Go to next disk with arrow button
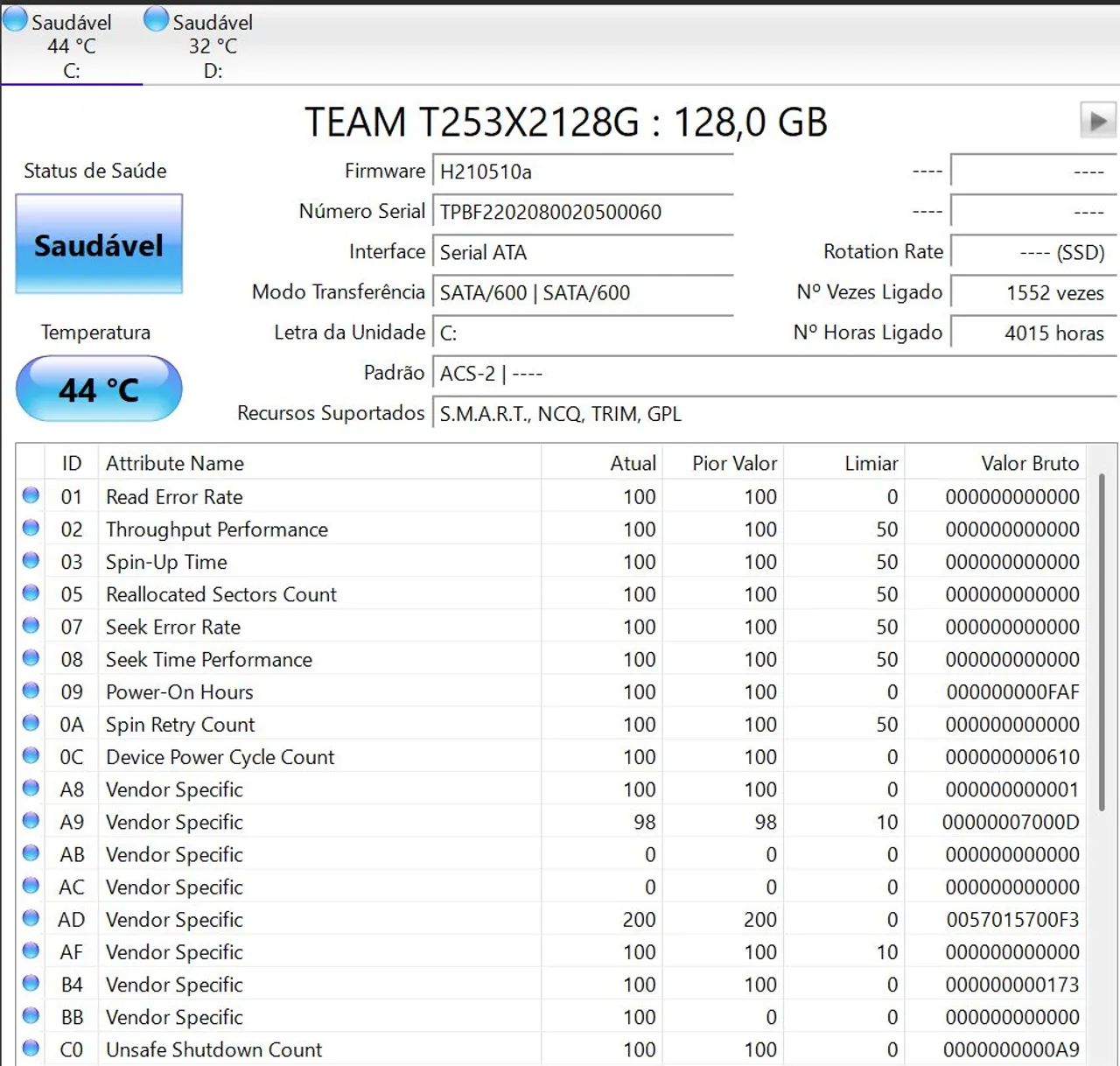The image size is (1120, 1066). (x=1098, y=120)
